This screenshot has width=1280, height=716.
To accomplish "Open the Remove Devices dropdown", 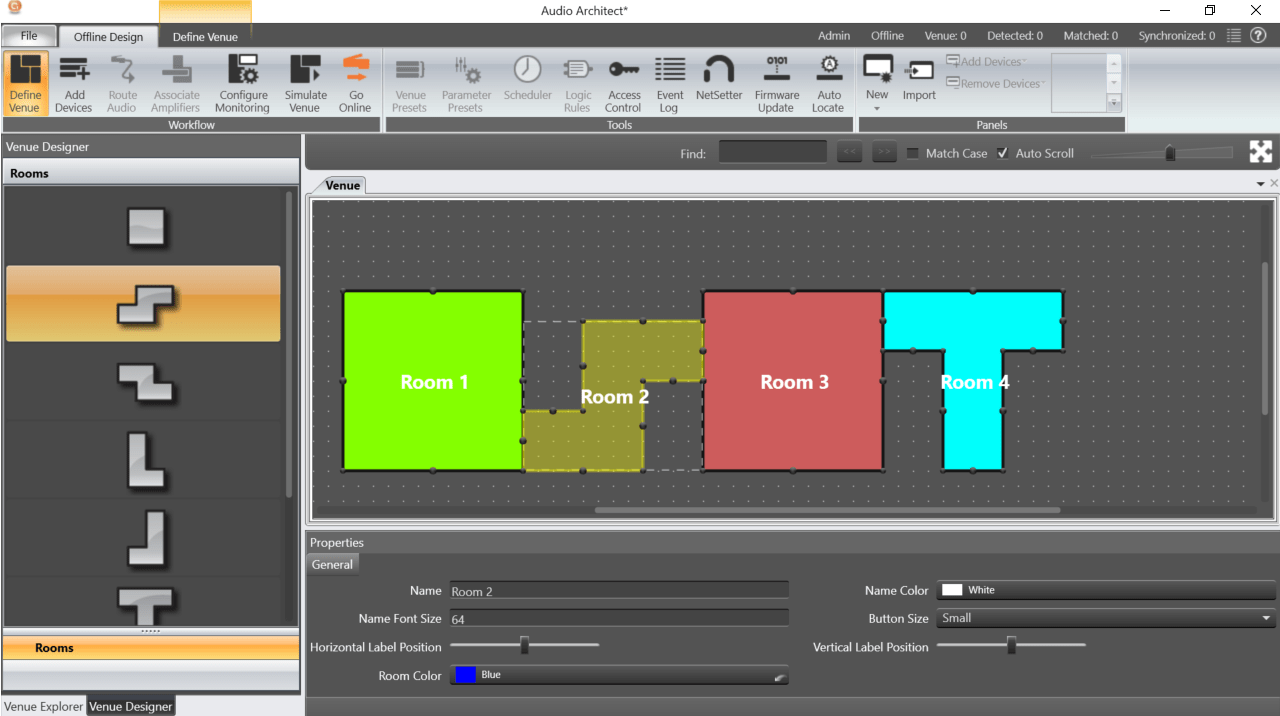I will (996, 84).
